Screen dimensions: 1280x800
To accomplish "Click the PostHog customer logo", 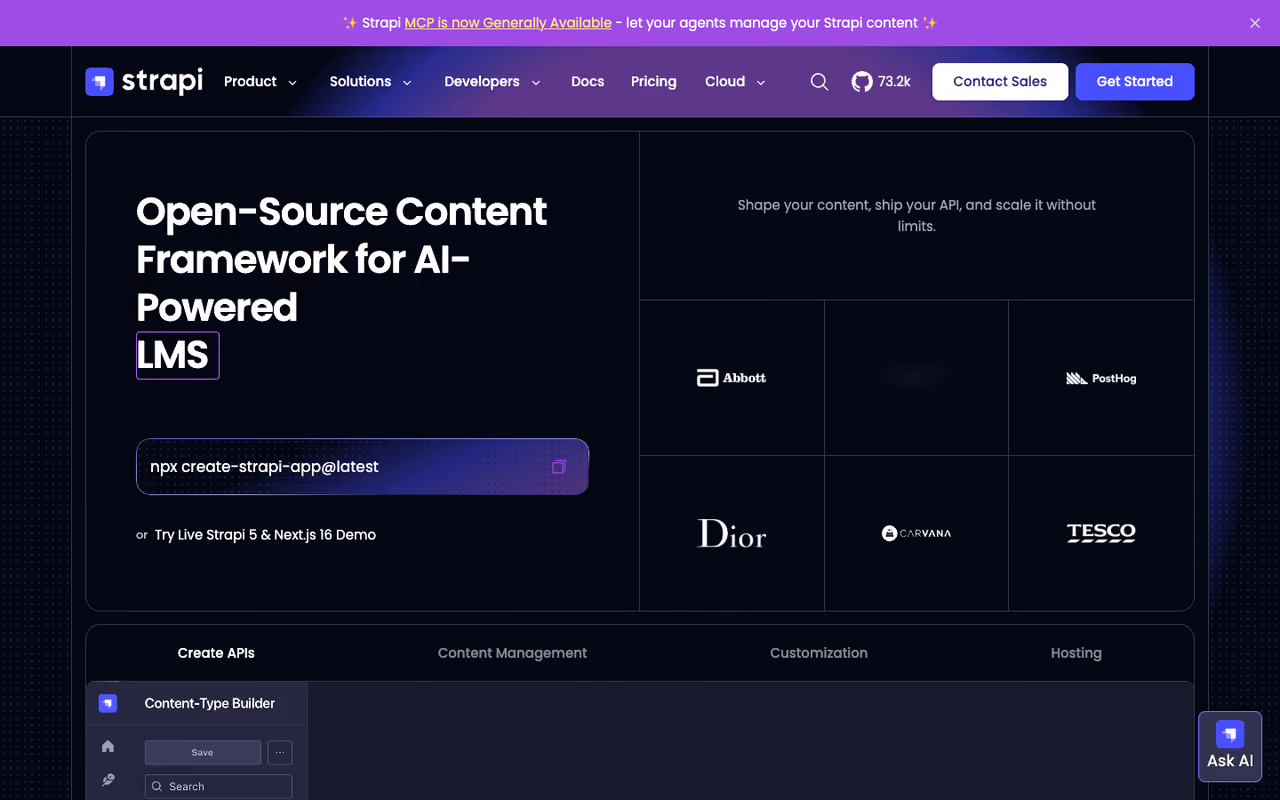I will tap(1101, 378).
